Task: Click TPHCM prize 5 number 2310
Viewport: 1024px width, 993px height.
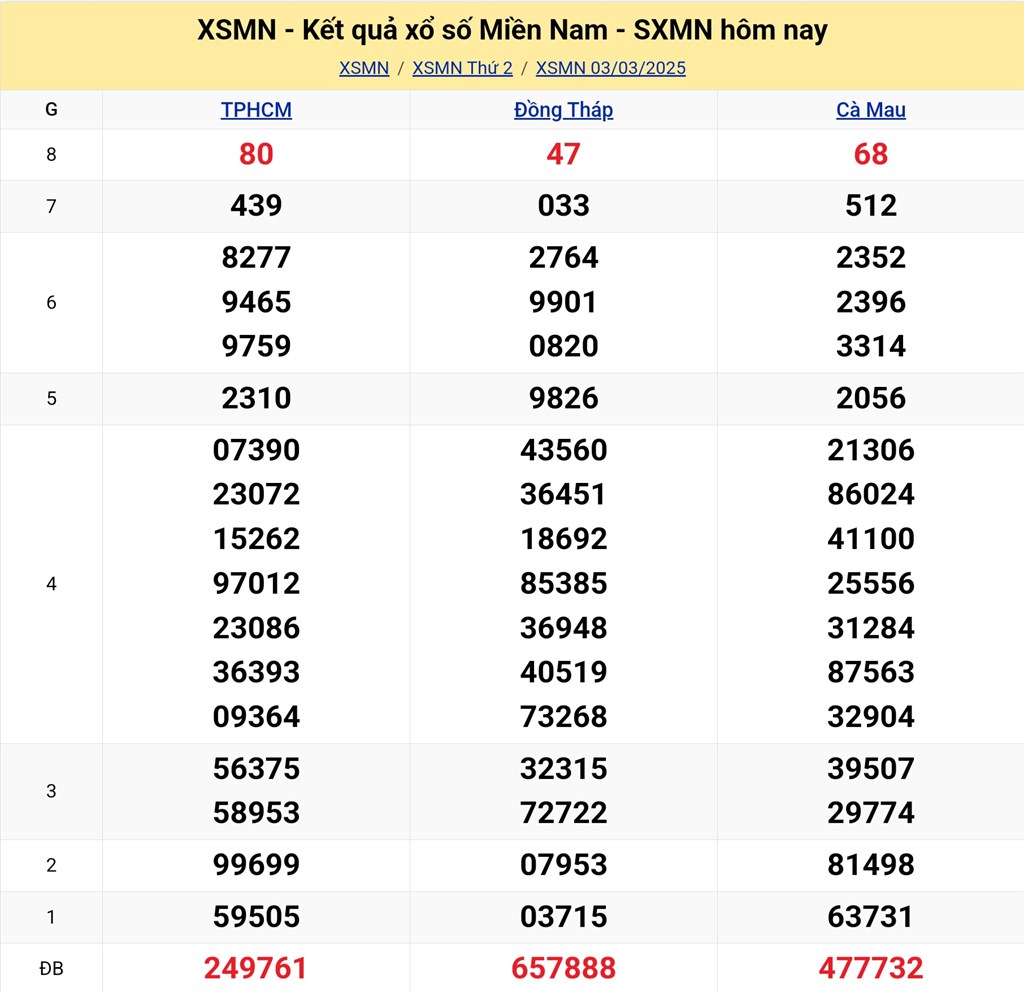Action: pyautogui.click(x=256, y=398)
